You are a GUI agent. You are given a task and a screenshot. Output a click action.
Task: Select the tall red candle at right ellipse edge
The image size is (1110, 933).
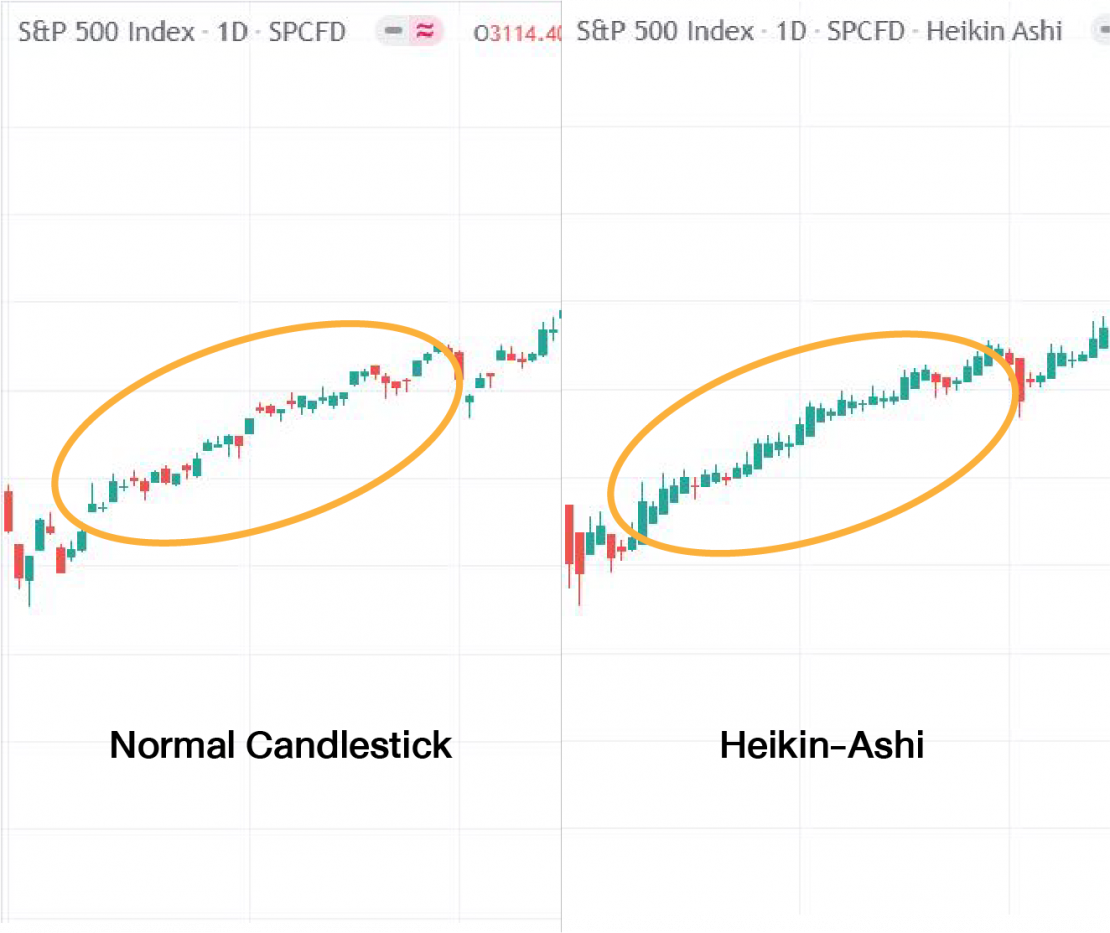(1020, 383)
